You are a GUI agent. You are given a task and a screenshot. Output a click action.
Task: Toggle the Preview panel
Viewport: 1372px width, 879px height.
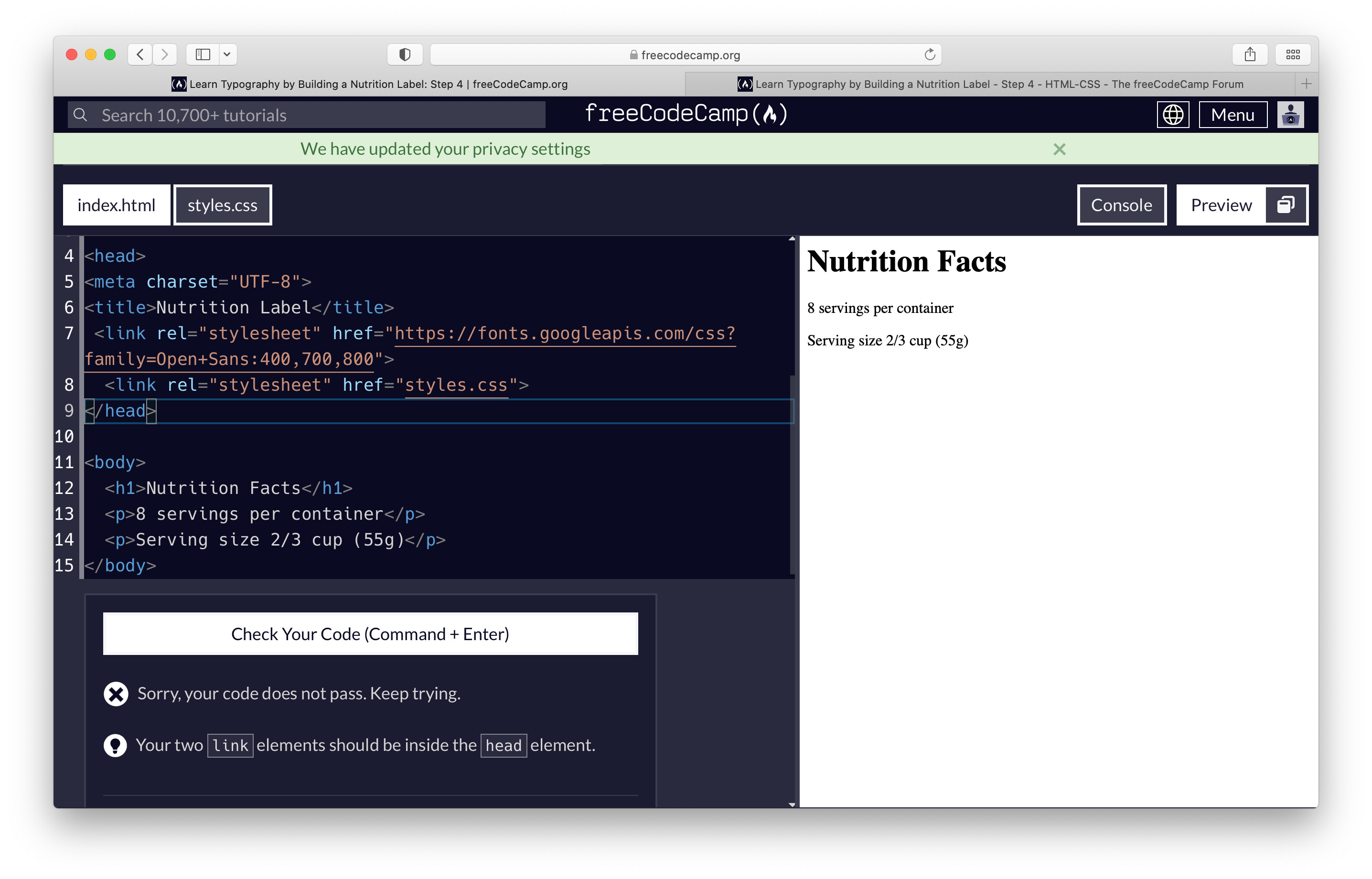[x=1221, y=205]
